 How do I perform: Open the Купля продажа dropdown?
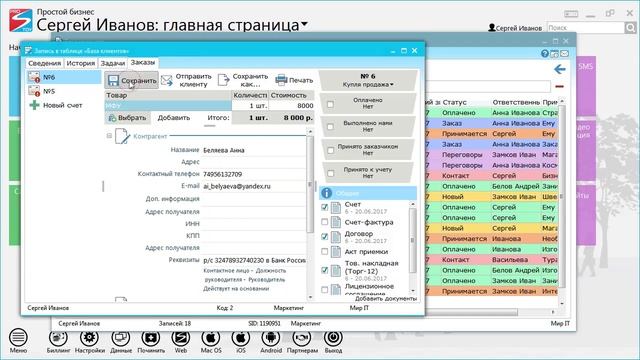tap(368, 84)
